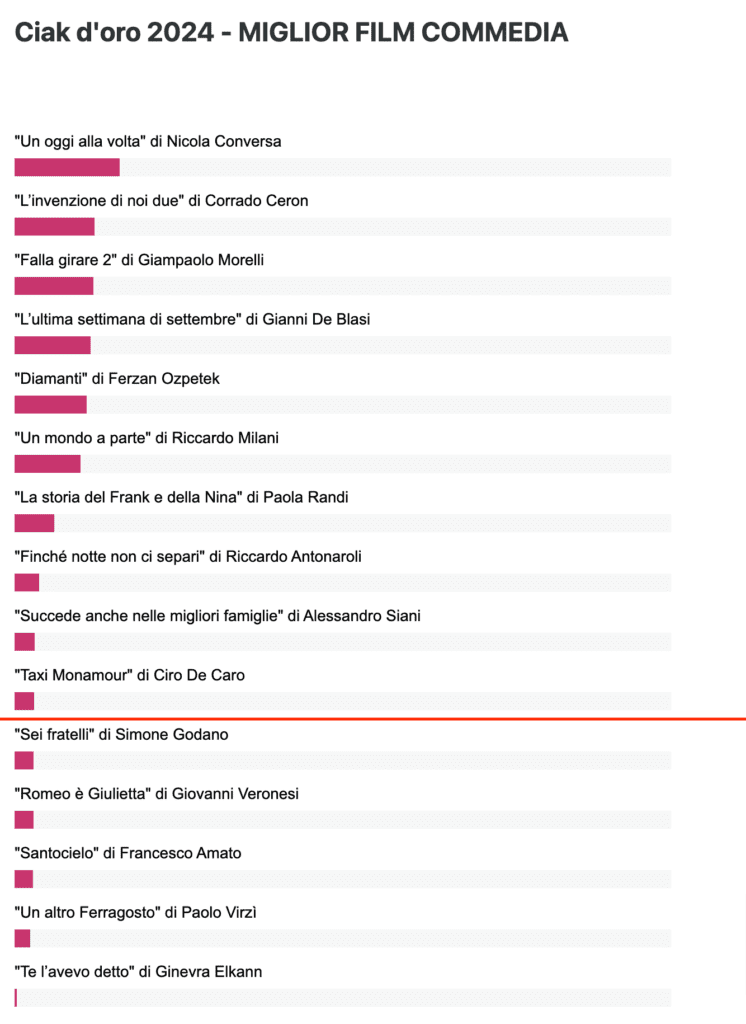Click "L'invenzione di noi due" label

161,201
